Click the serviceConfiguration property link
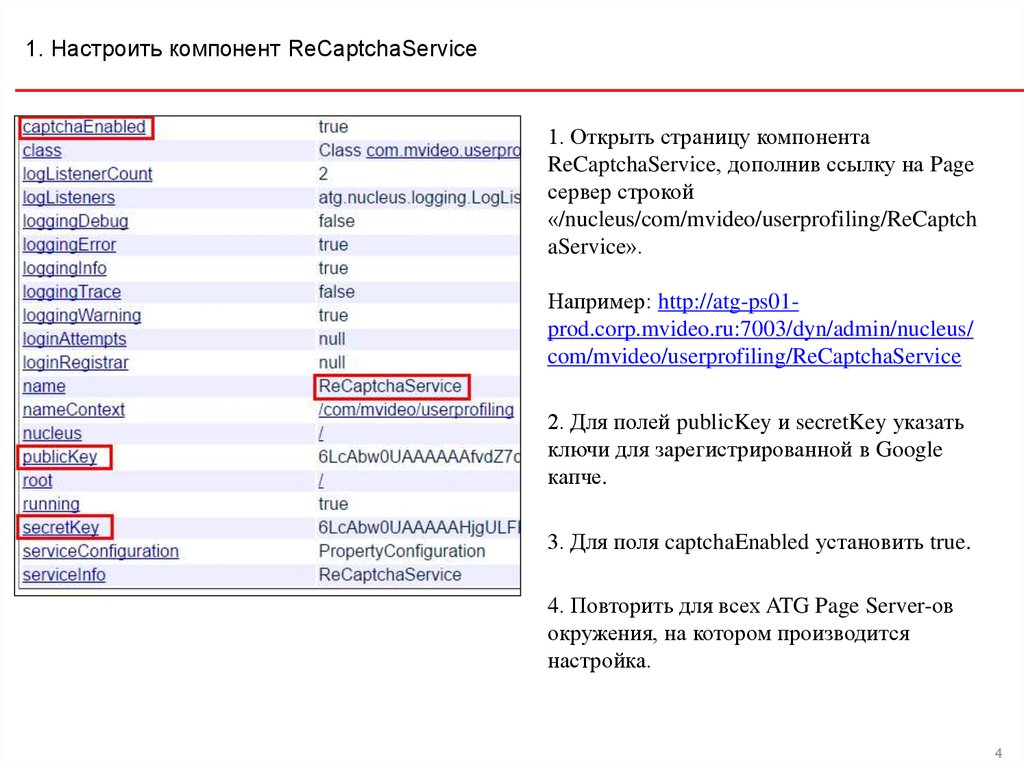Screen dimensions: 1024x767 [x=100, y=551]
